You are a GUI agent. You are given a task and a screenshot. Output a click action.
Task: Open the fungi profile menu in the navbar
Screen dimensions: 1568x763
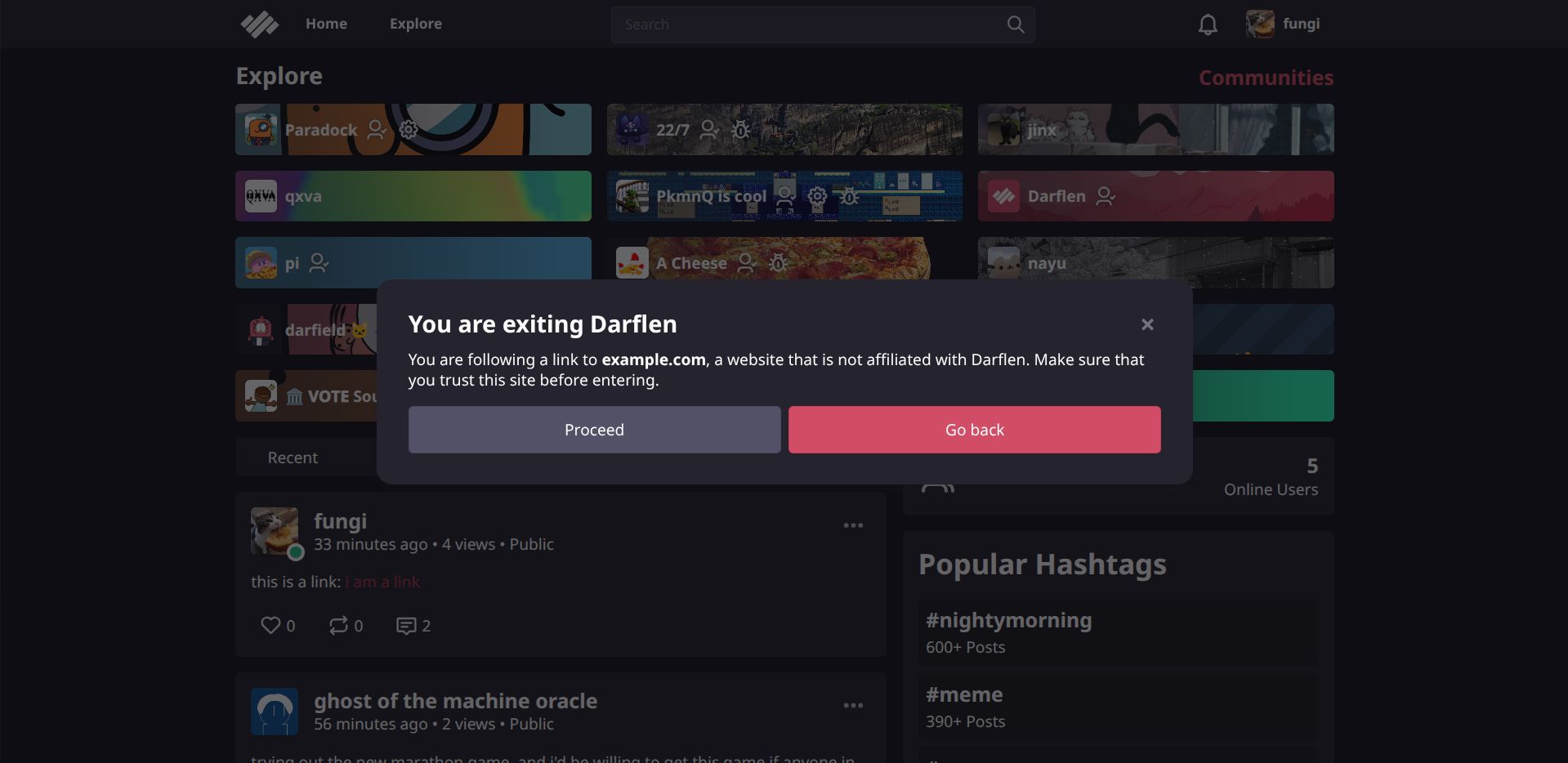point(1283,24)
